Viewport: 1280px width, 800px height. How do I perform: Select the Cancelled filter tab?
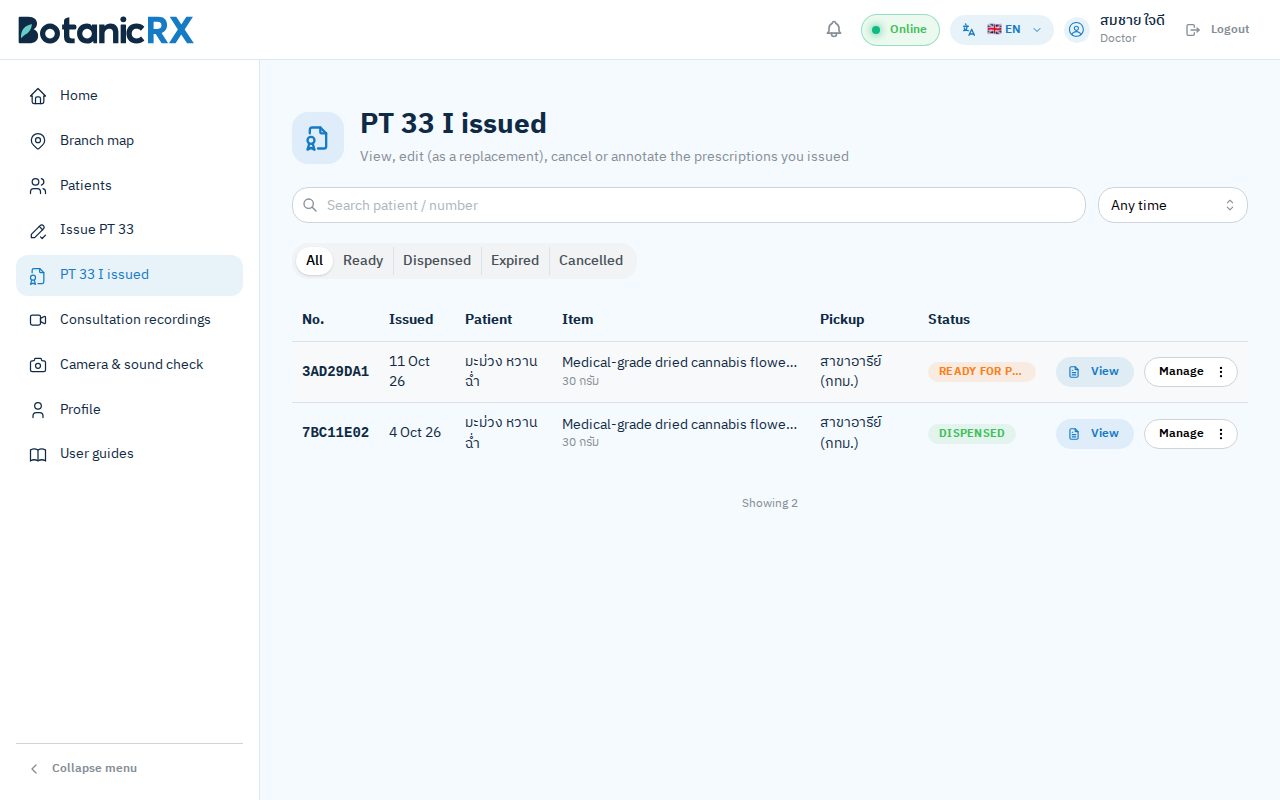(x=591, y=261)
